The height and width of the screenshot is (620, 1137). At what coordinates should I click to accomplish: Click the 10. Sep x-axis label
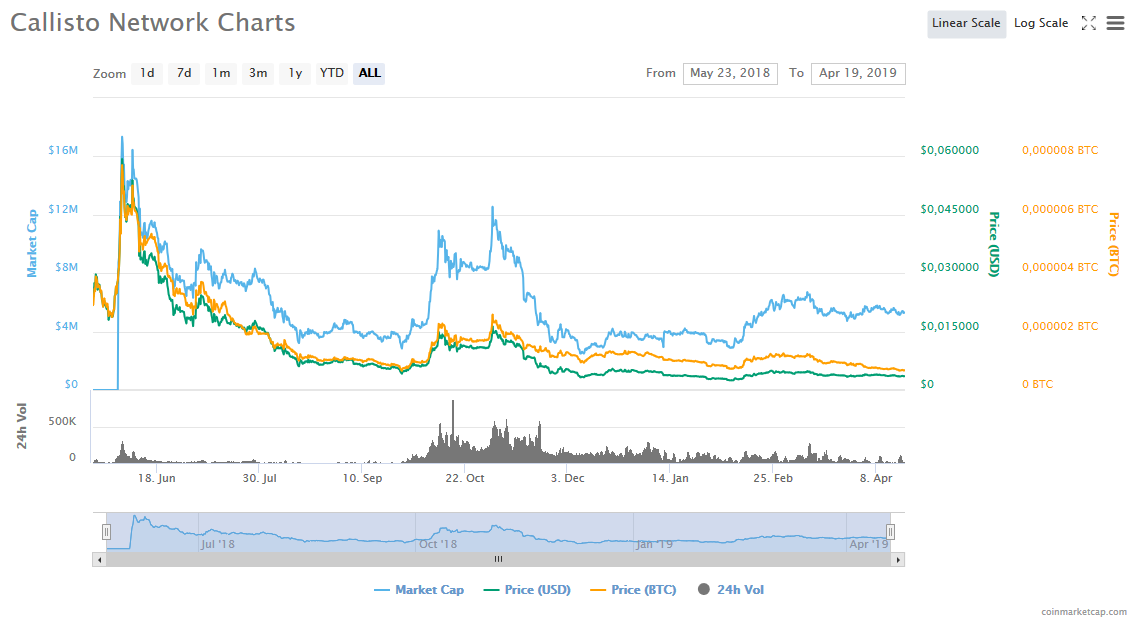click(362, 479)
